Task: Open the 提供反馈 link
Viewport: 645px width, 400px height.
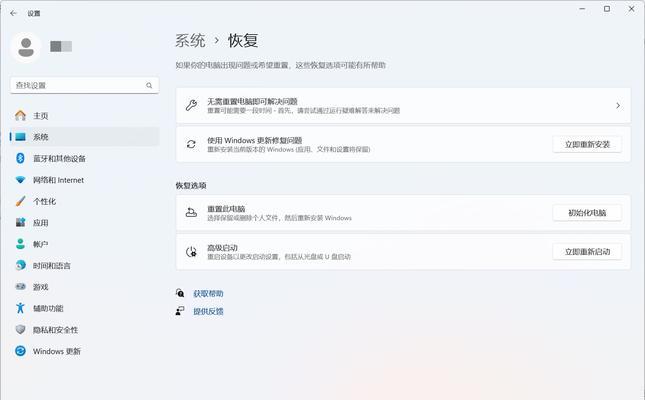Action: click(x=208, y=312)
